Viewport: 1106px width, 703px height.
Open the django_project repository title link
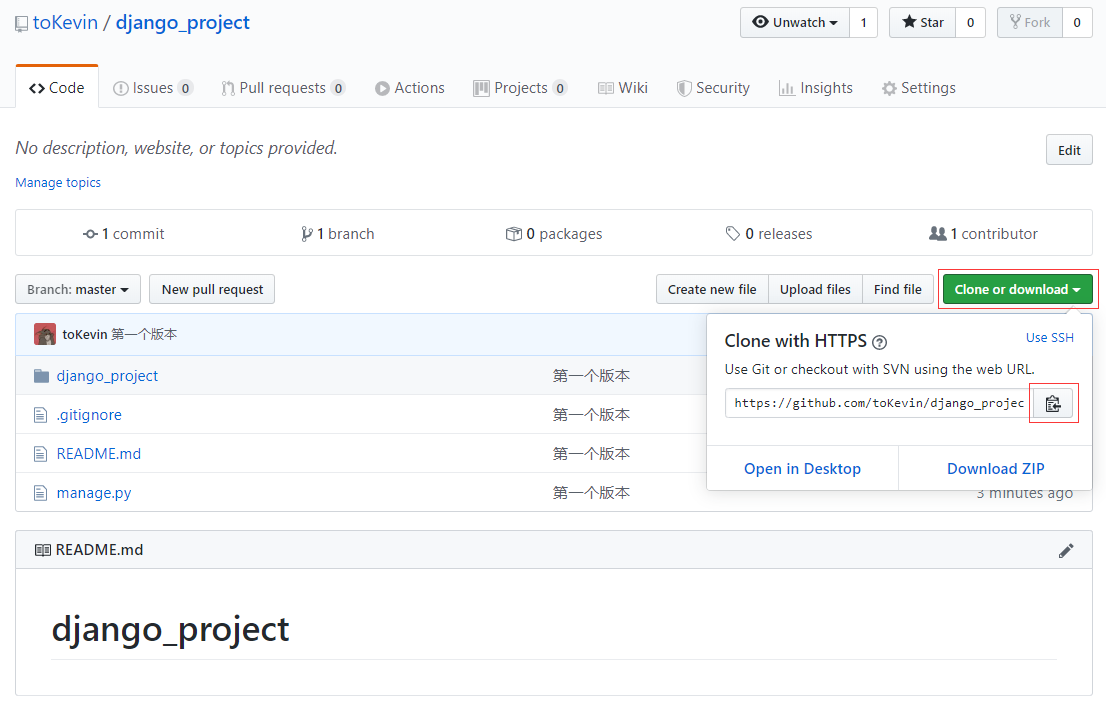(x=183, y=23)
